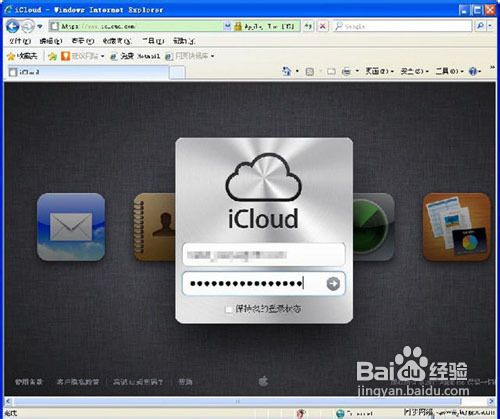500x419 pixels.
Task: Click the Favorites star button
Action: tap(22, 56)
